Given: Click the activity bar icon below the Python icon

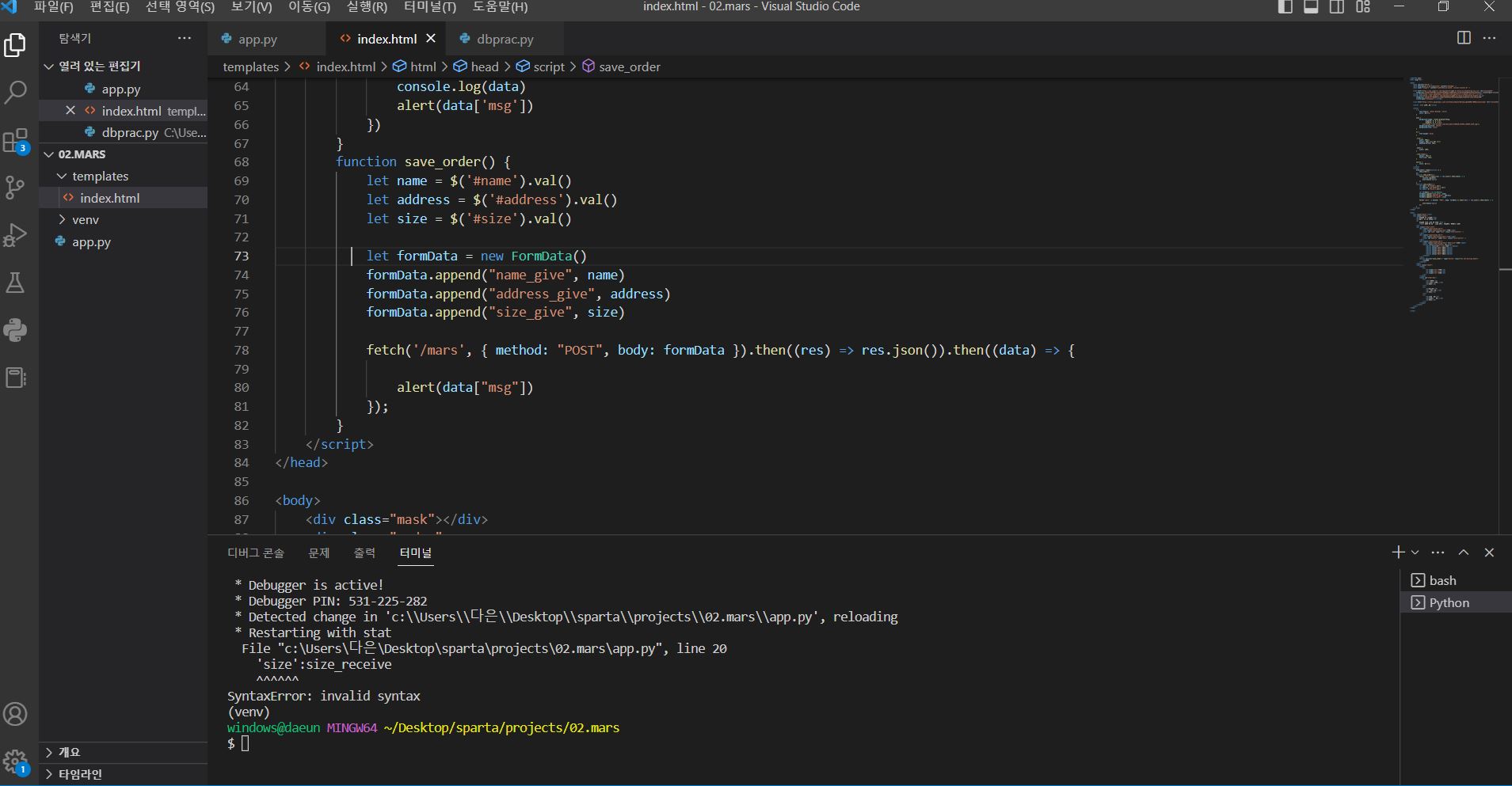Looking at the screenshot, I should (x=15, y=378).
